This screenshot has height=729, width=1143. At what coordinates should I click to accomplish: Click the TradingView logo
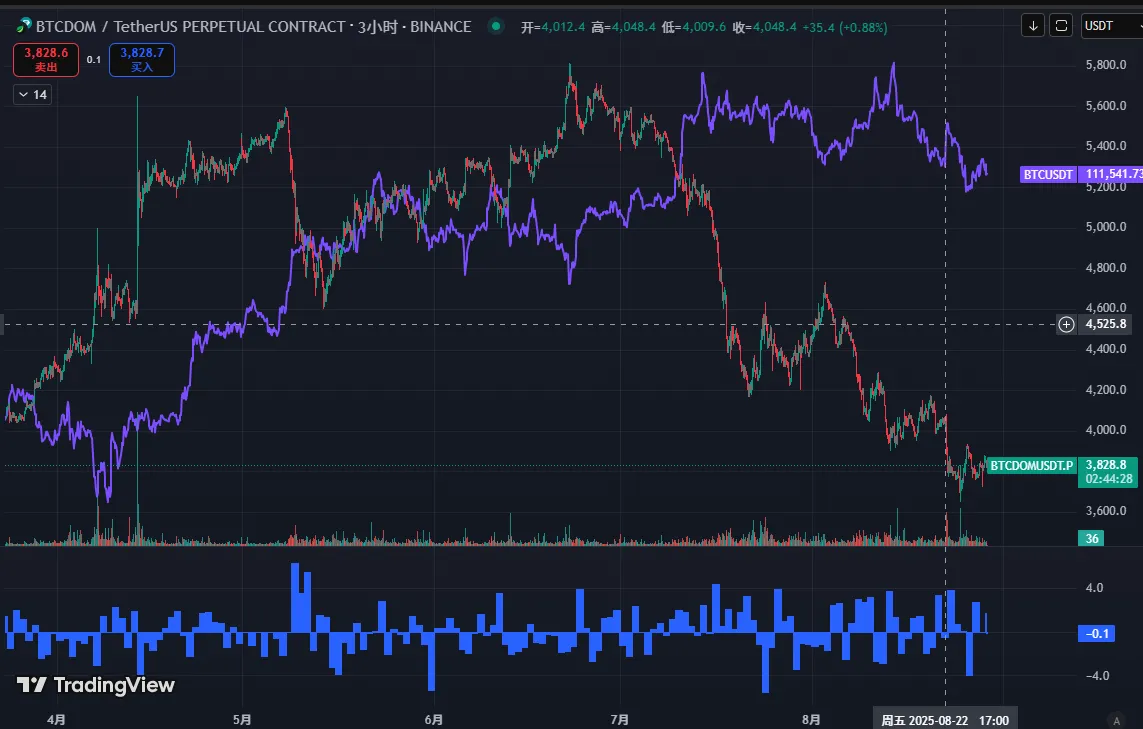point(96,685)
